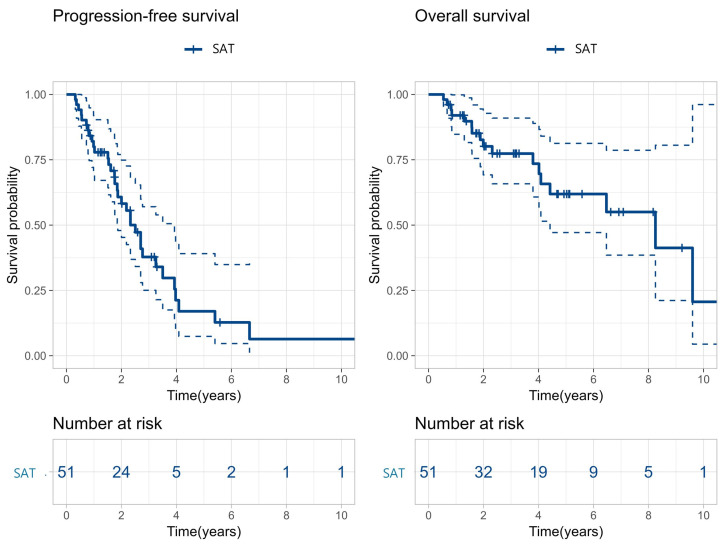Viewport: 724px width, 548px height.
Task: Click number at risk 24 in PFS table
Action: tap(121, 472)
